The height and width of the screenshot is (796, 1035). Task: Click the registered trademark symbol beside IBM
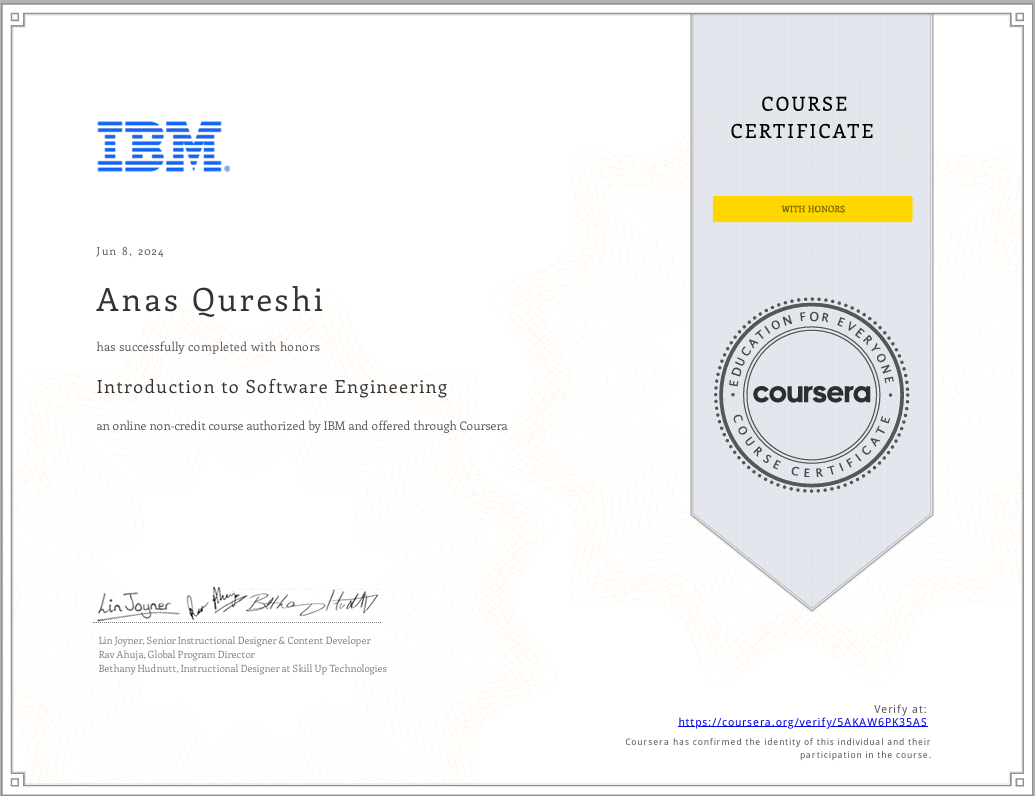[x=228, y=168]
